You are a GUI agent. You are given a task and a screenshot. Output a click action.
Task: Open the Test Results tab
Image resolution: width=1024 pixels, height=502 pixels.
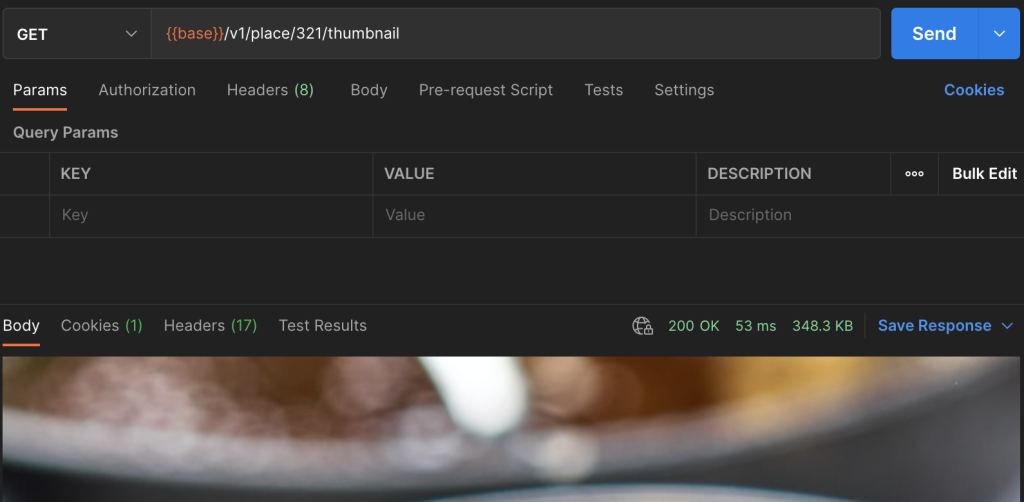pos(323,326)
